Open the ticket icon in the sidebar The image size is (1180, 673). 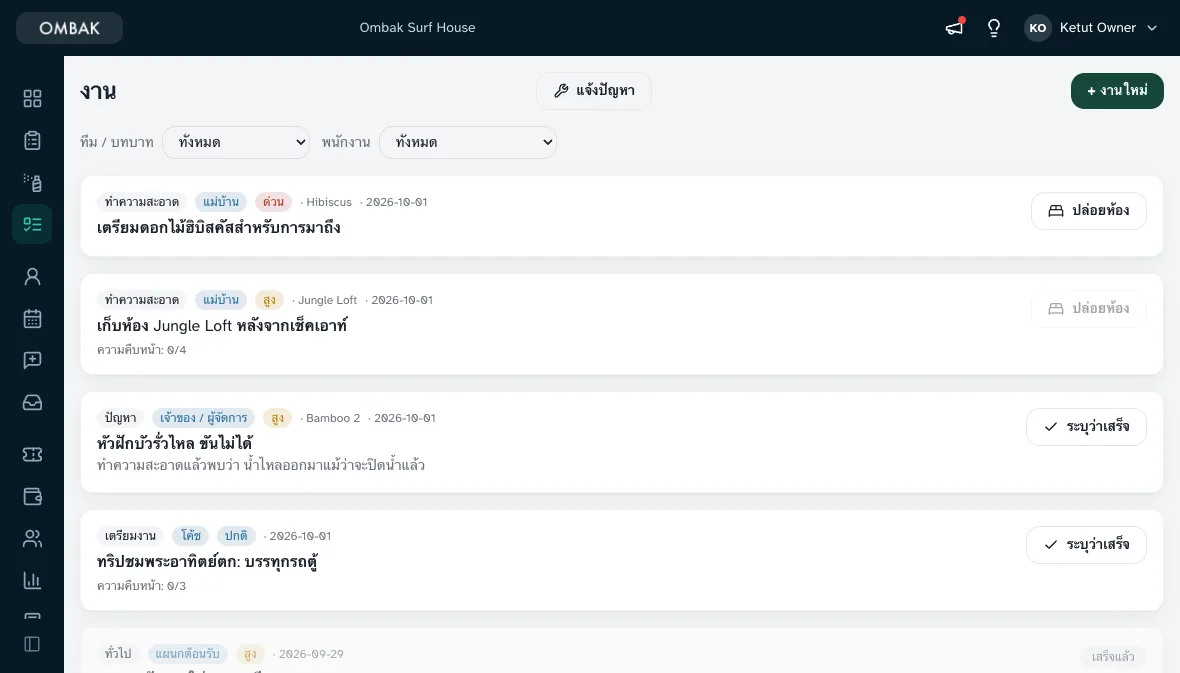[x=32, y=455]
